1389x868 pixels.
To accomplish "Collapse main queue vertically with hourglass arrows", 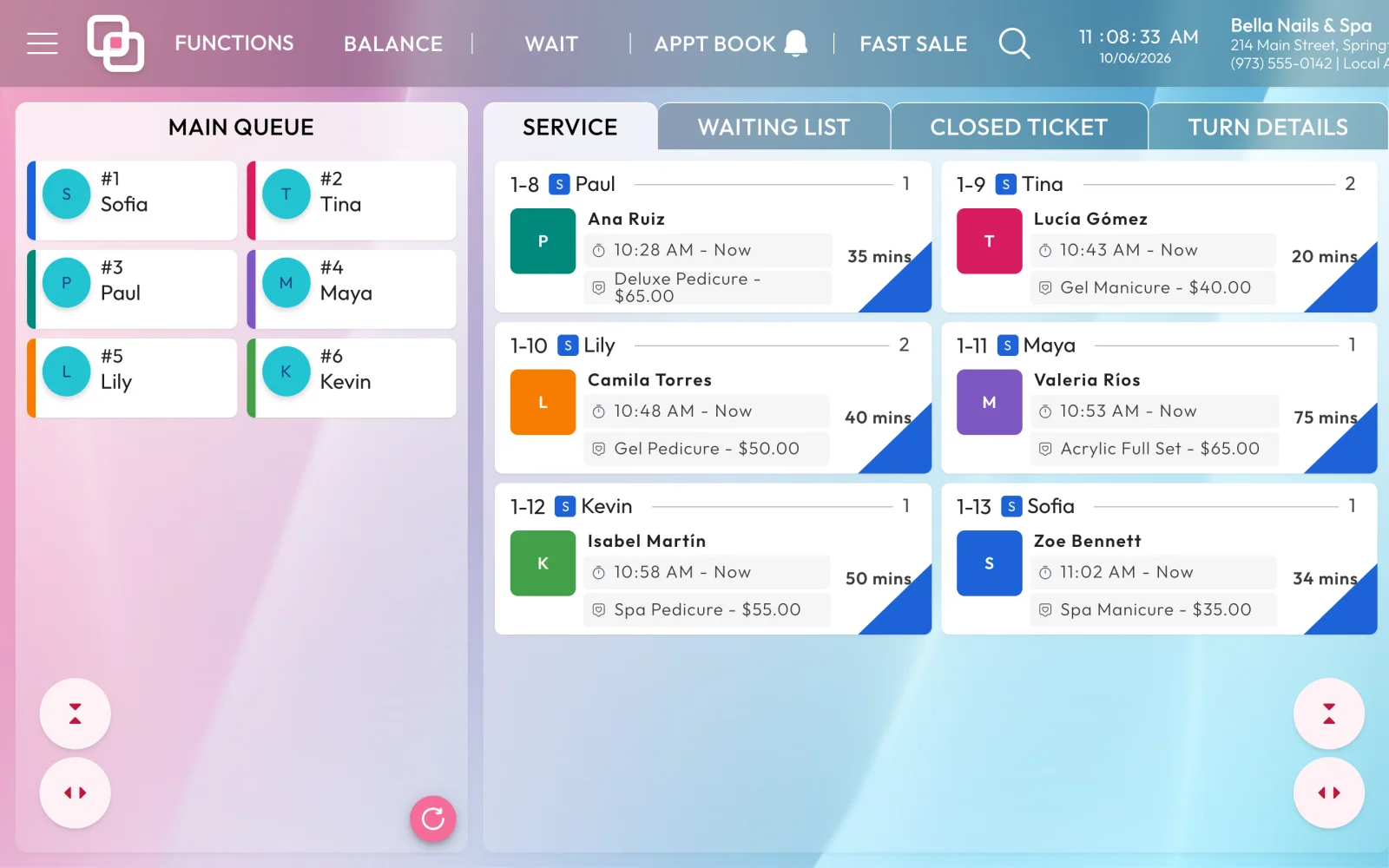I will click(75, 713).
